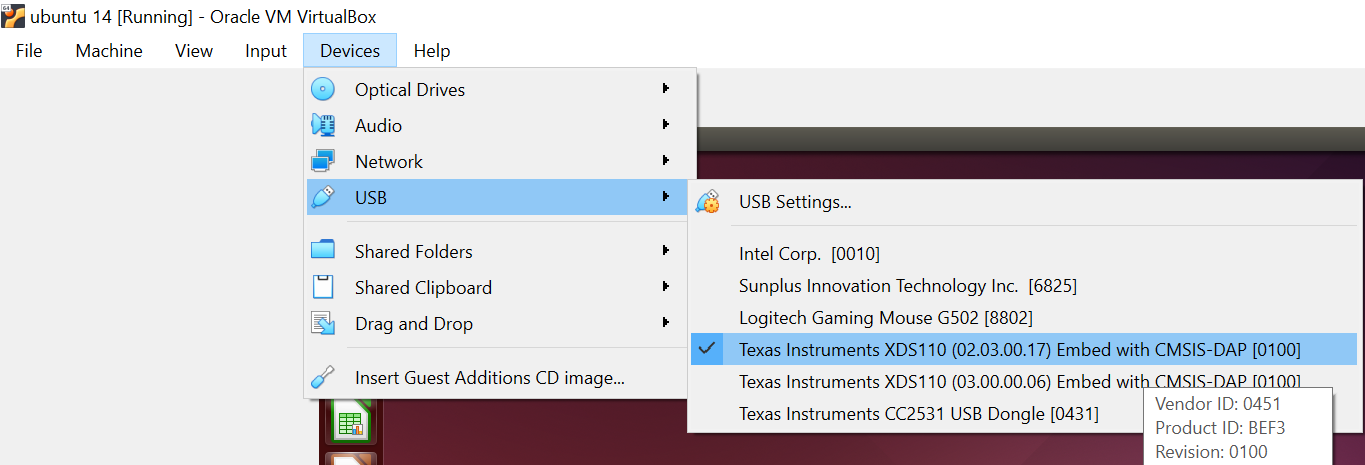This screenshot has height=465, width=1365.
Task: Click the Optical Drives disc icon
Action: 322,89
